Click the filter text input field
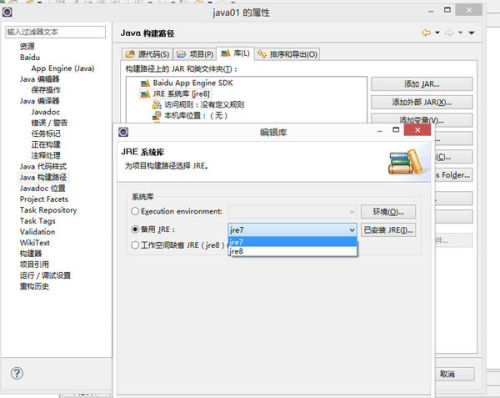Image resolution: width=500 pixels, height=398 pixels. [55, 32]
